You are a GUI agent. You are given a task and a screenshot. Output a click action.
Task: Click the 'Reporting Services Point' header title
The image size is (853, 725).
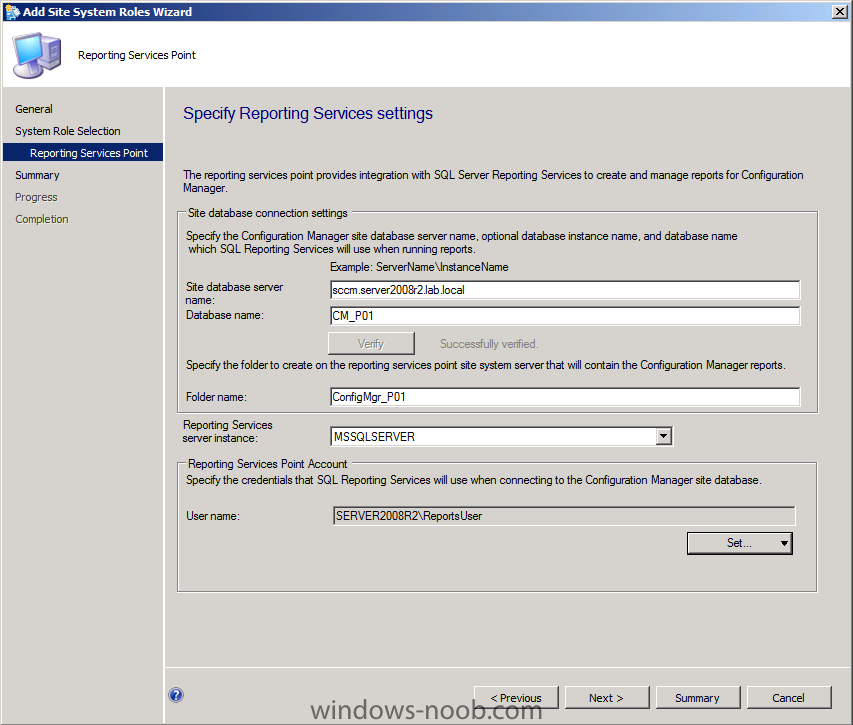click(137, 55)
